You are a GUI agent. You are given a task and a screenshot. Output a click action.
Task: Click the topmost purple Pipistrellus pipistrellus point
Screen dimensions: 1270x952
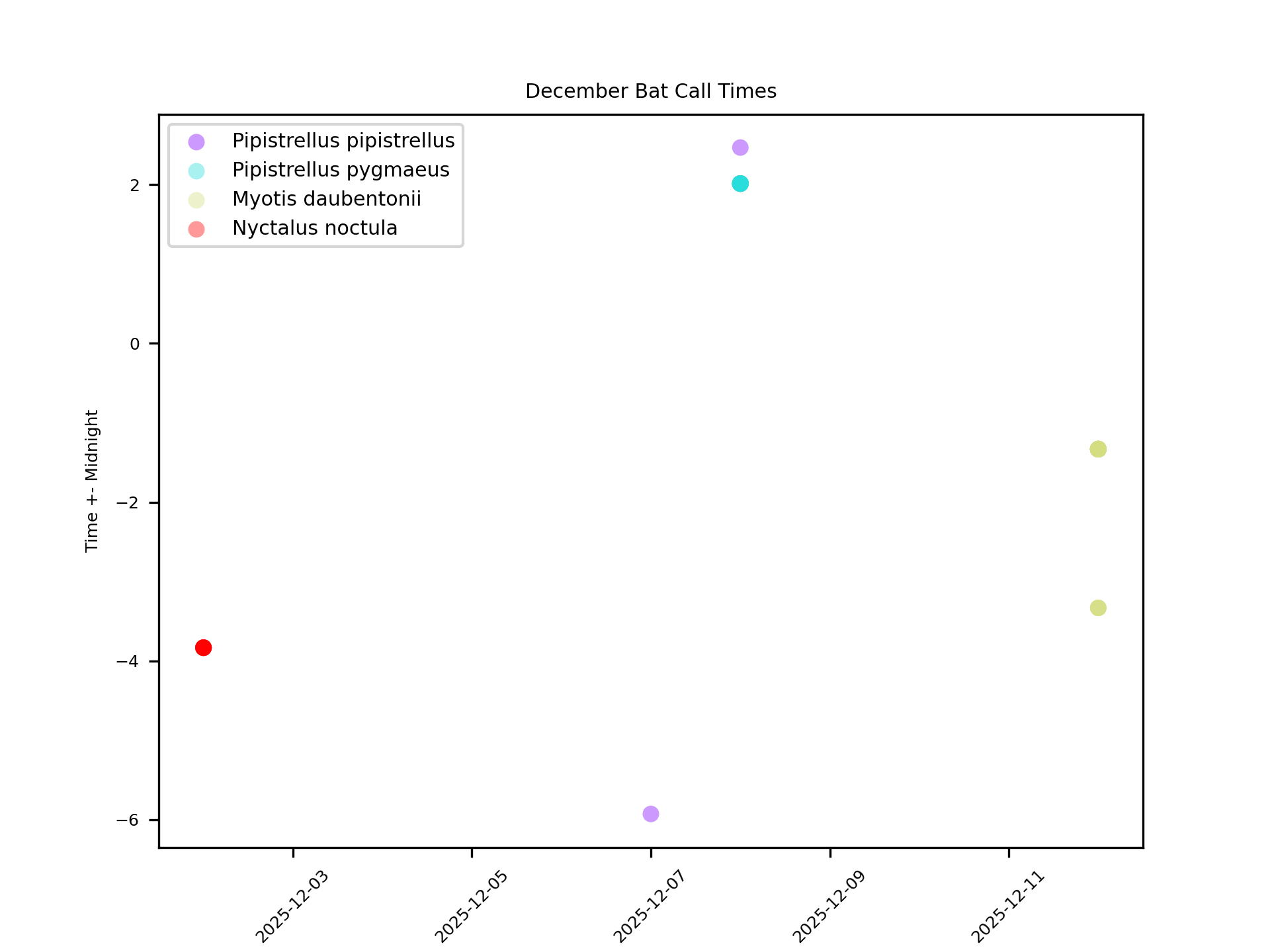point(740,147)
